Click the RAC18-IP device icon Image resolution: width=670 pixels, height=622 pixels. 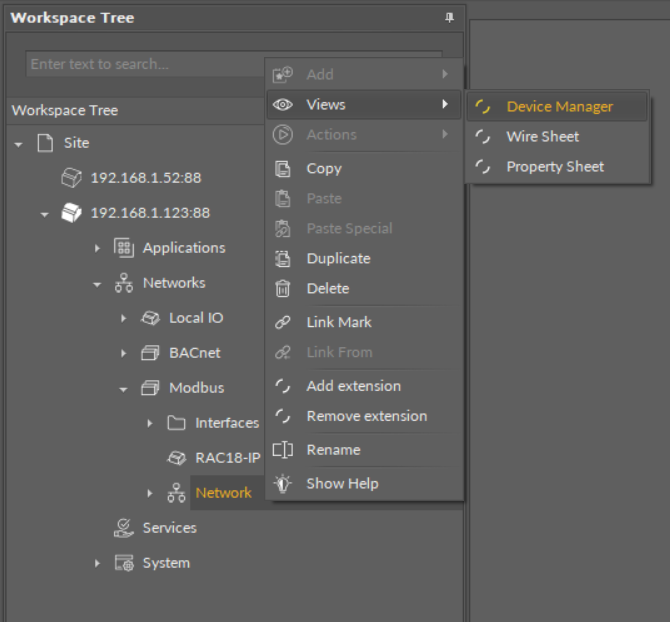point(176,458)
